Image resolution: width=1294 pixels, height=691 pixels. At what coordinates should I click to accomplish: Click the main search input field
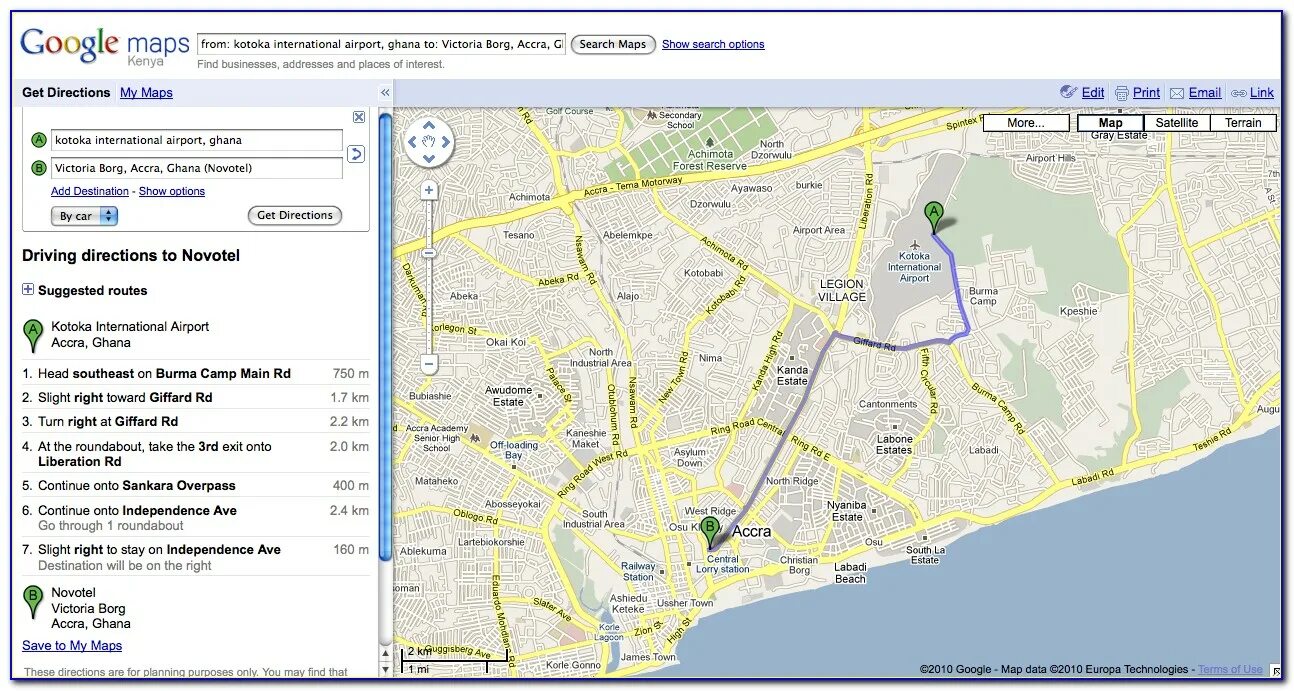coord(381,44)
